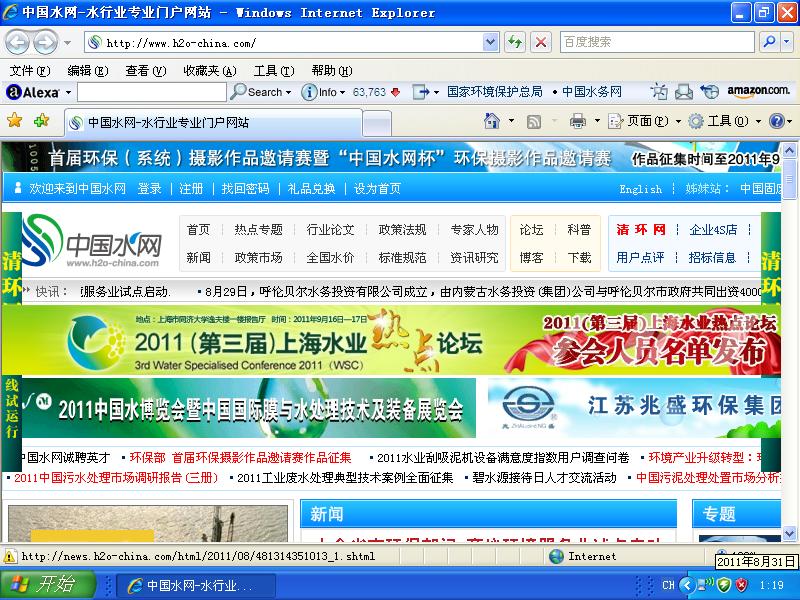Click the Alexa toolbar search field

(x=152, y=92)
